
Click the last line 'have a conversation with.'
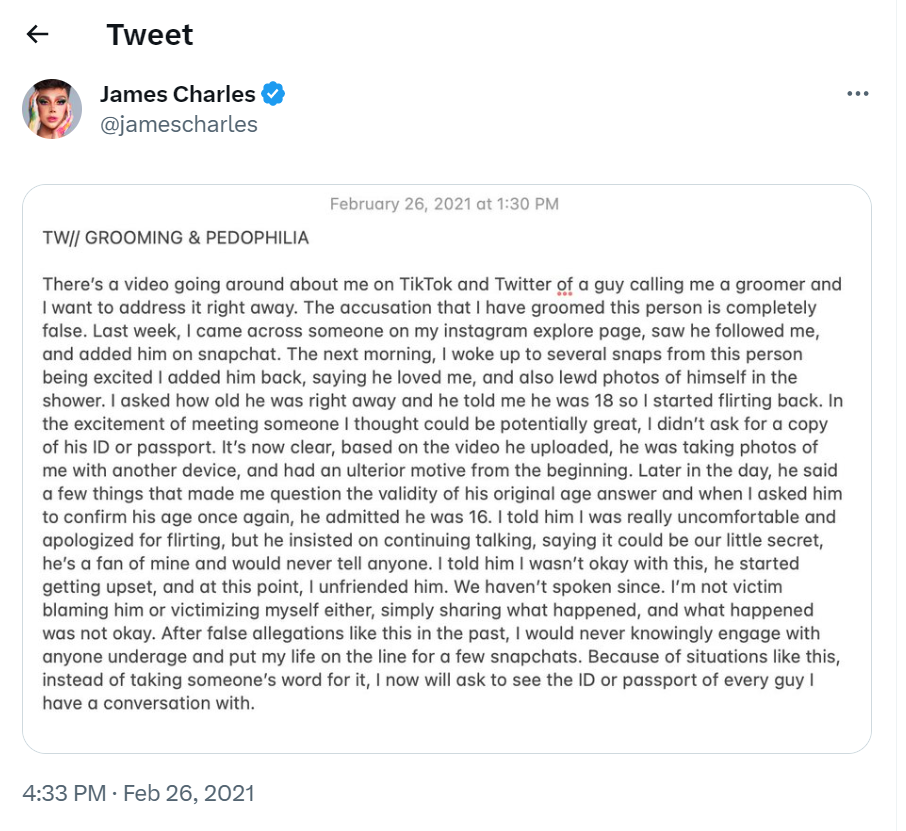[x=148, y=703]
